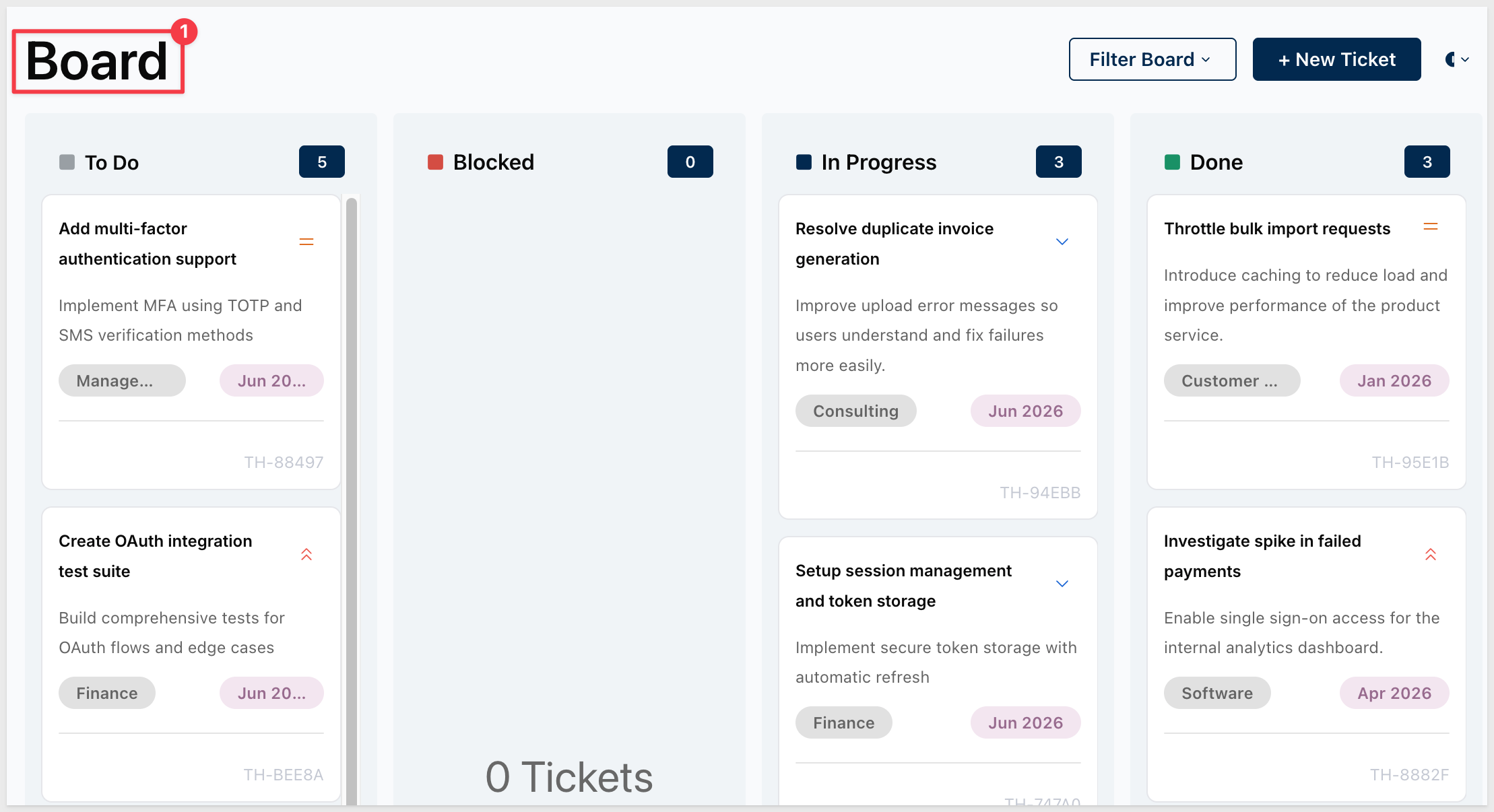Click the To Do column scrollbar
The height and width of the screenshot is (812, 1494).
point(352,498)
